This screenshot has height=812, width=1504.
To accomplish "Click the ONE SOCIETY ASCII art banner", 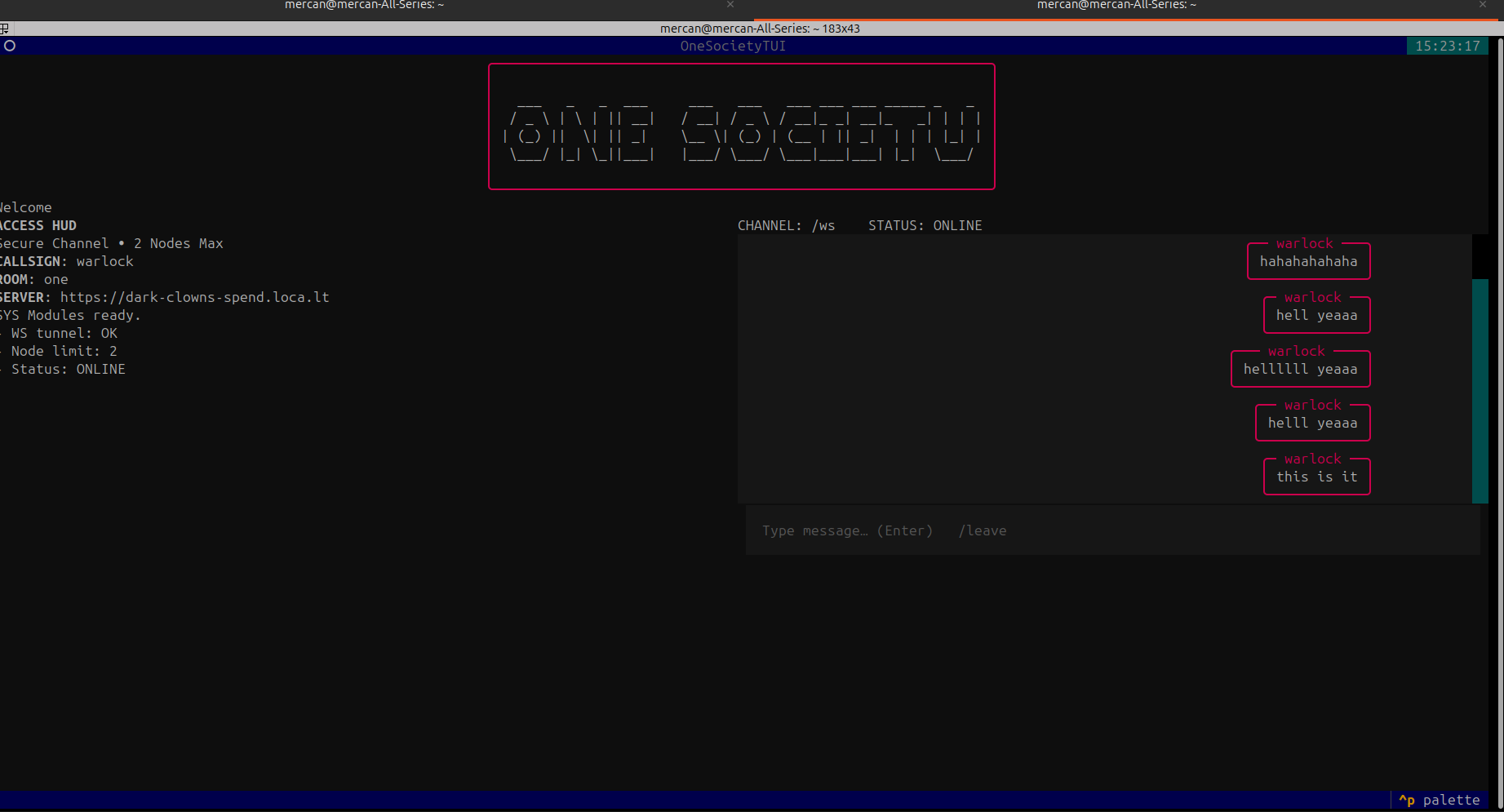I will point(741,126).
